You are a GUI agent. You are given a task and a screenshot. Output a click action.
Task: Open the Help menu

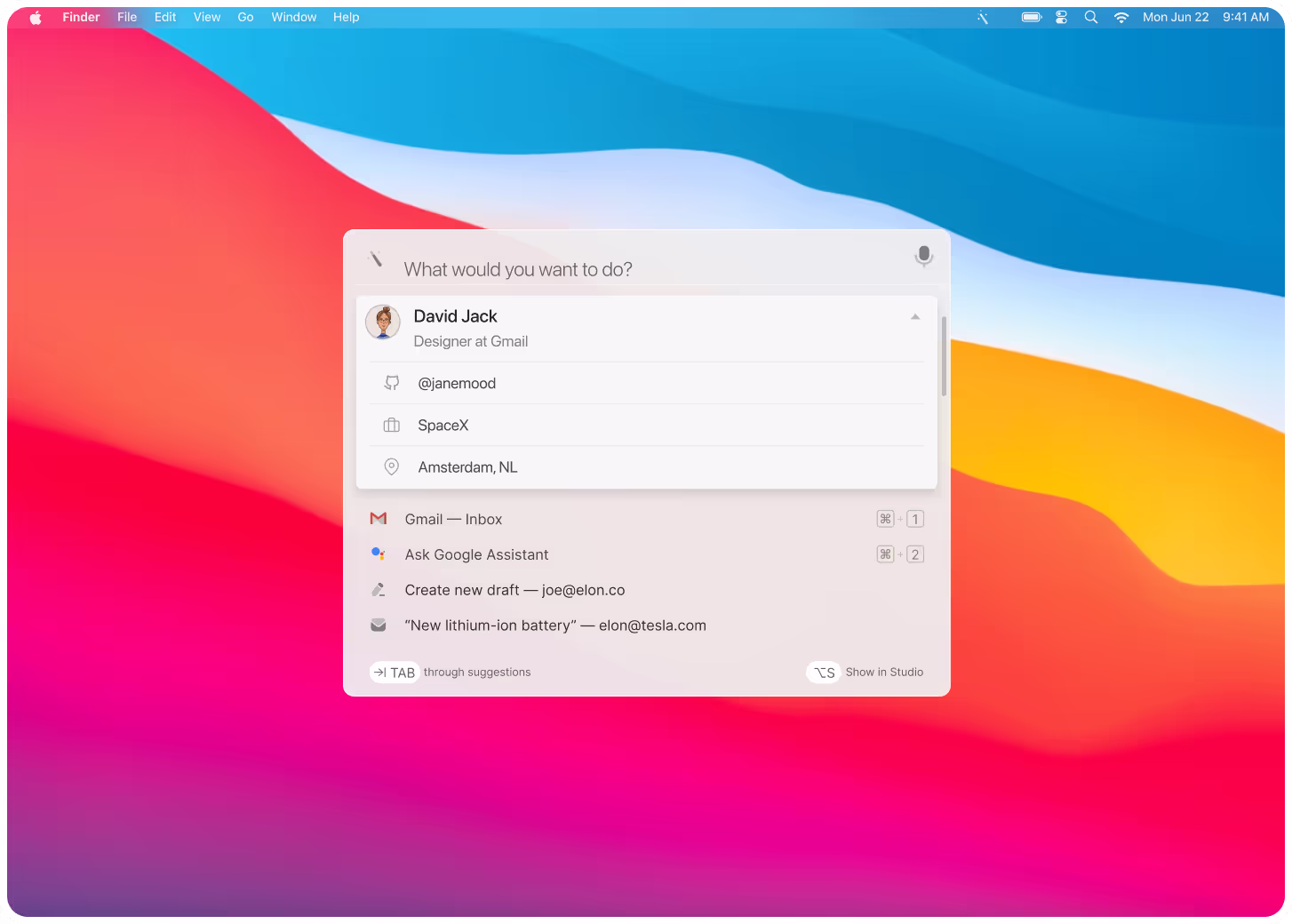(x=347, y=17)
